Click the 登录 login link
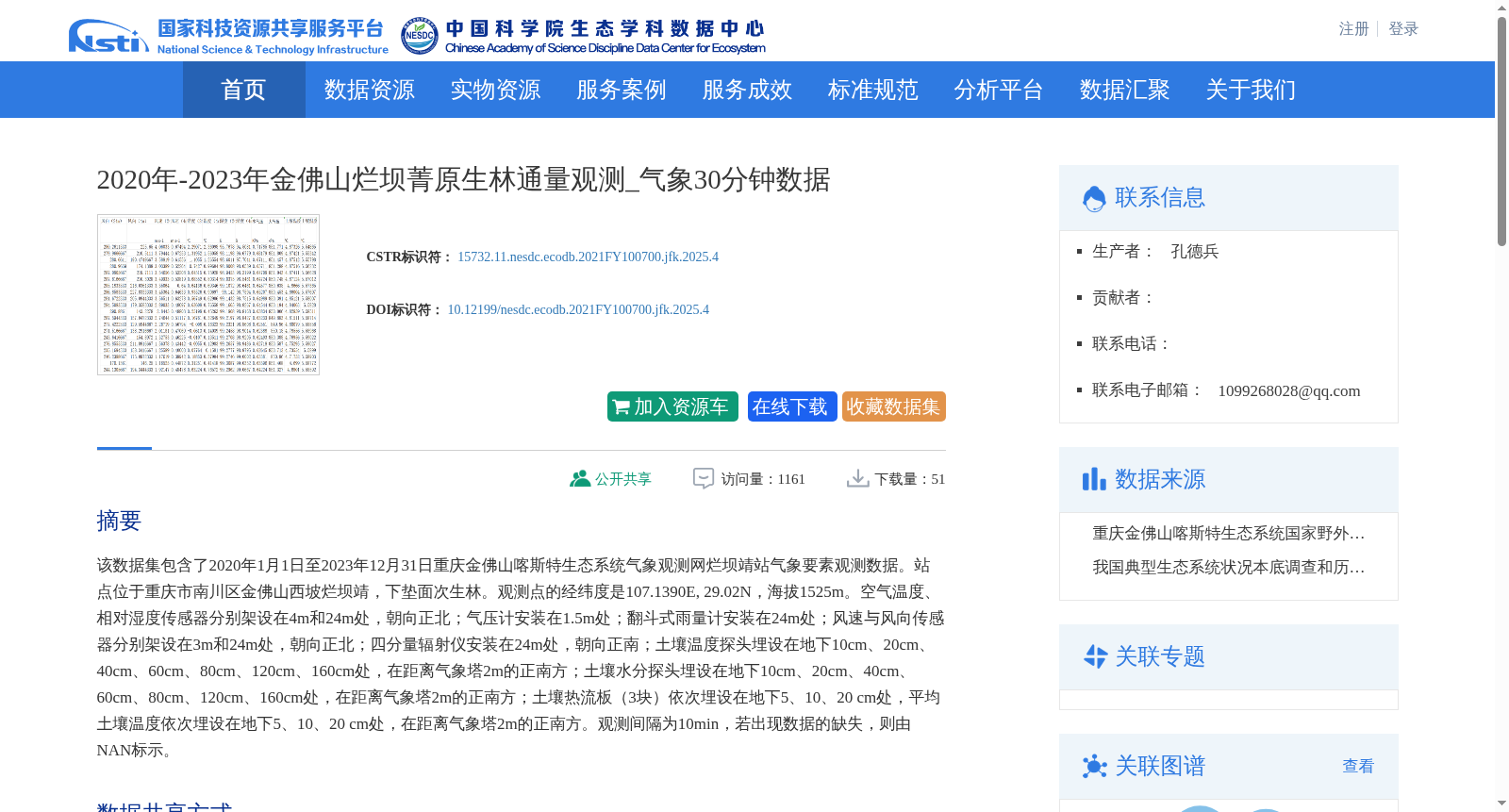Image resolution: width=1509 pixels, height=812 pixels. pyautogui.click(x=1403, y=29)
